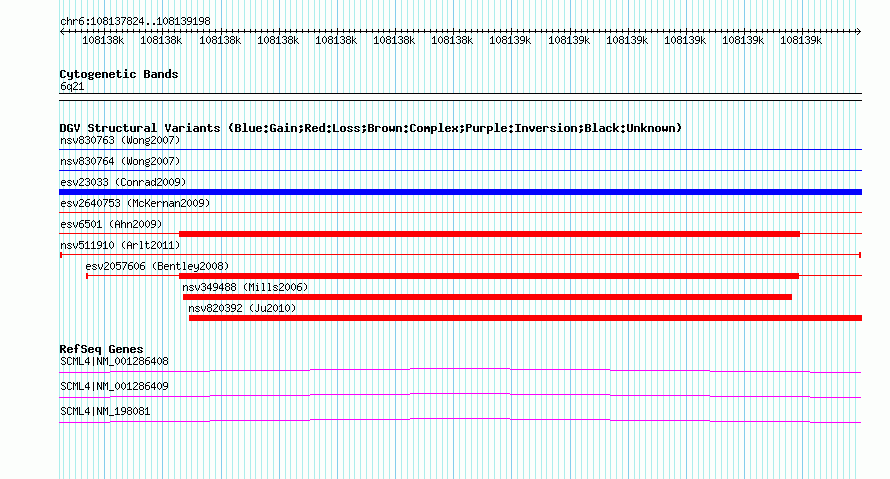Open variant nsv830763 (Wong2007) label

pos(120,140)
